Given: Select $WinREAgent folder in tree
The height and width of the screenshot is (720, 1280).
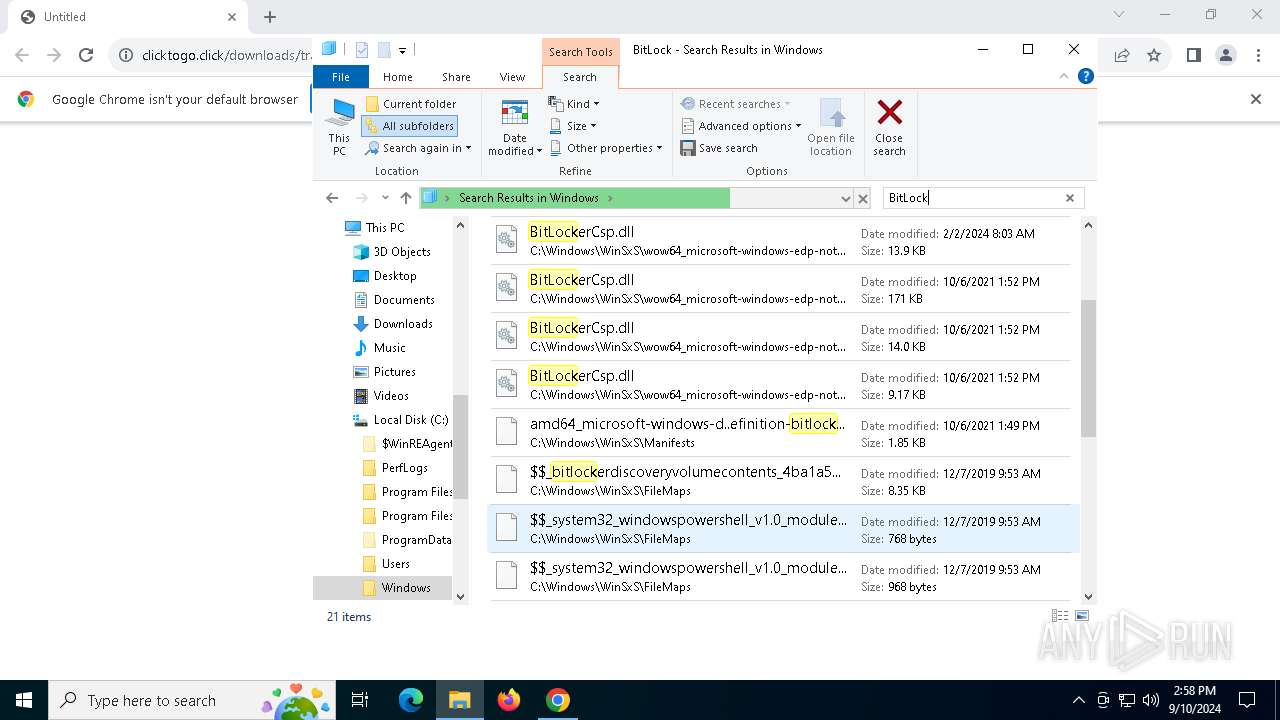Looking at the screenshot, I should pyautogui.click(x=417, y=444).
